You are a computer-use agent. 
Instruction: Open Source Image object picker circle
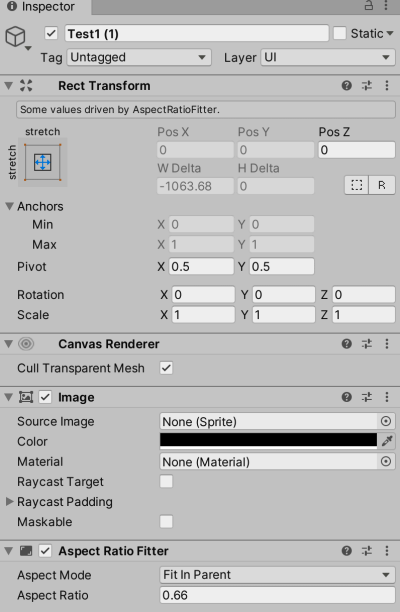point(386,421)
